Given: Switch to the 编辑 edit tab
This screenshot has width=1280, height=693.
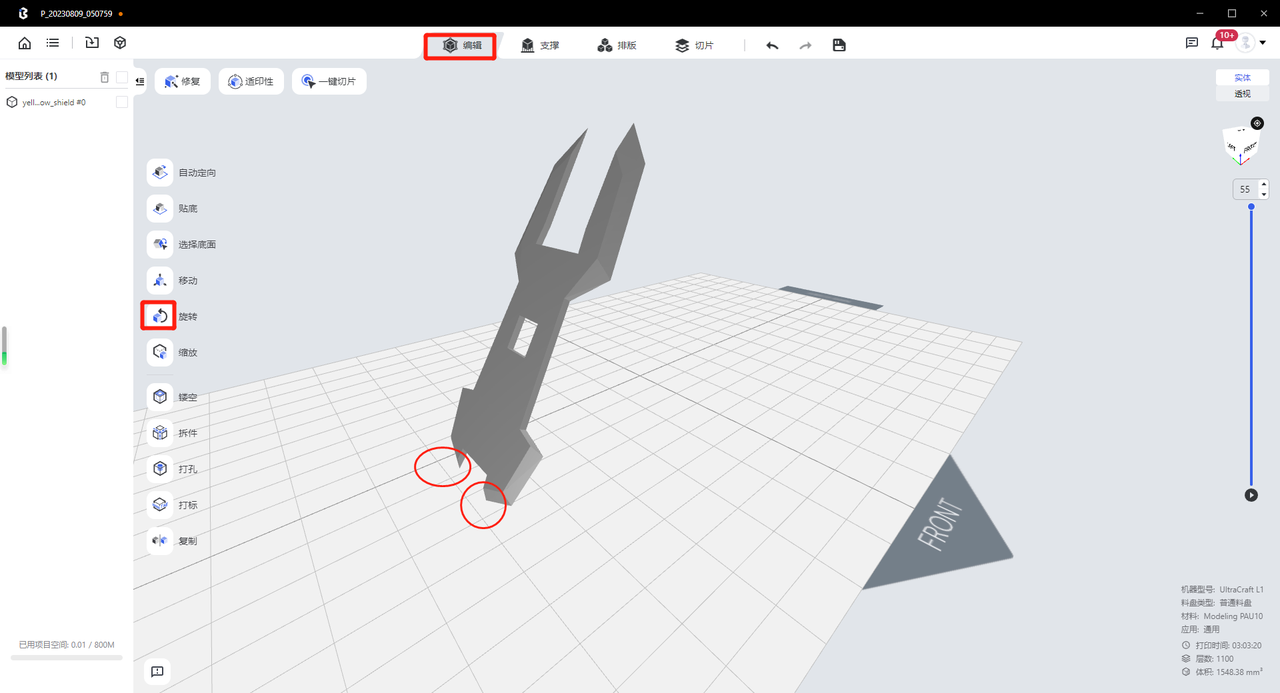Looking at the screenshot, I should [461, 46].
